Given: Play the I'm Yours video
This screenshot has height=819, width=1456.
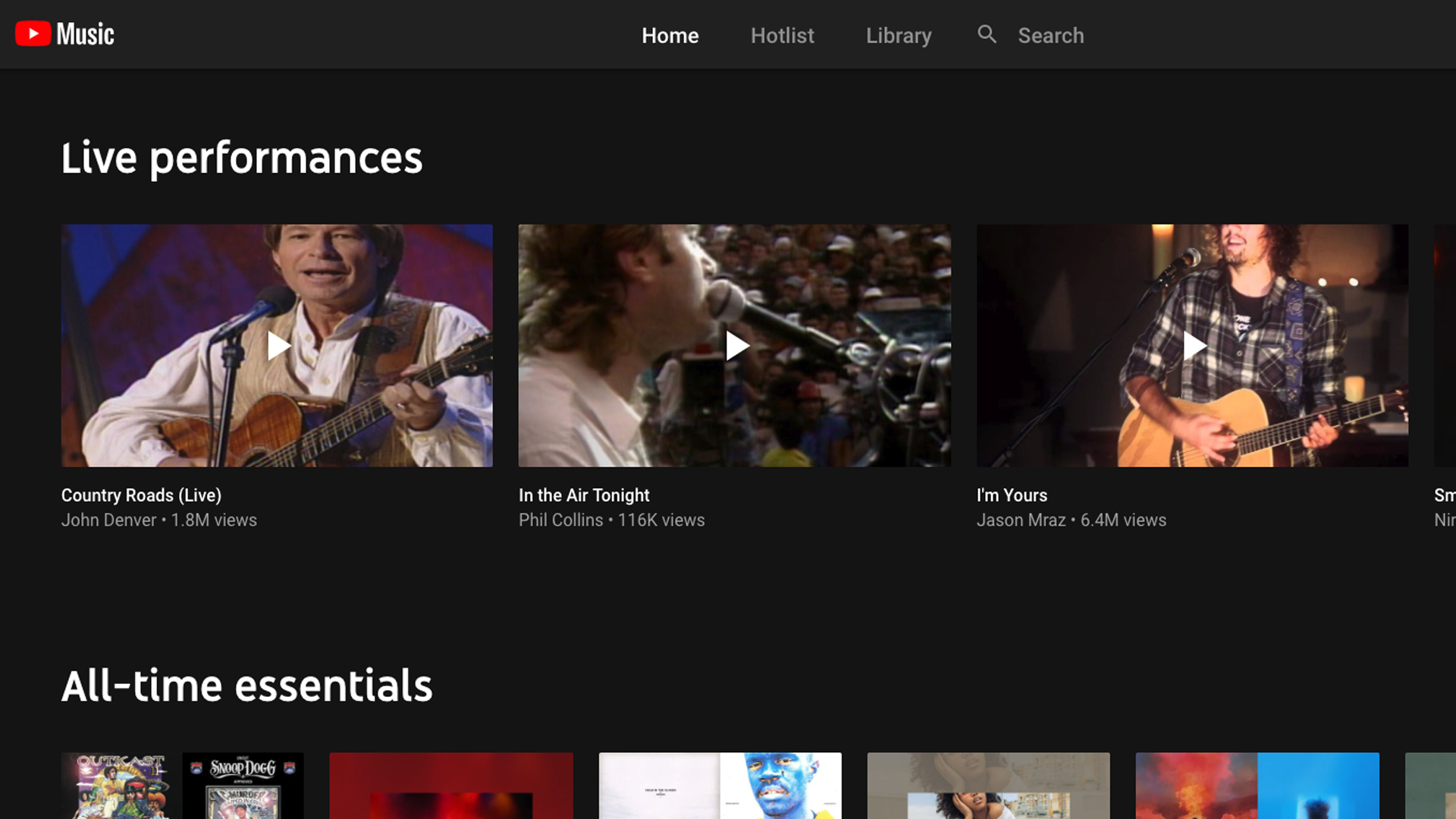Looking at the screenshot, I should 1193,346.
